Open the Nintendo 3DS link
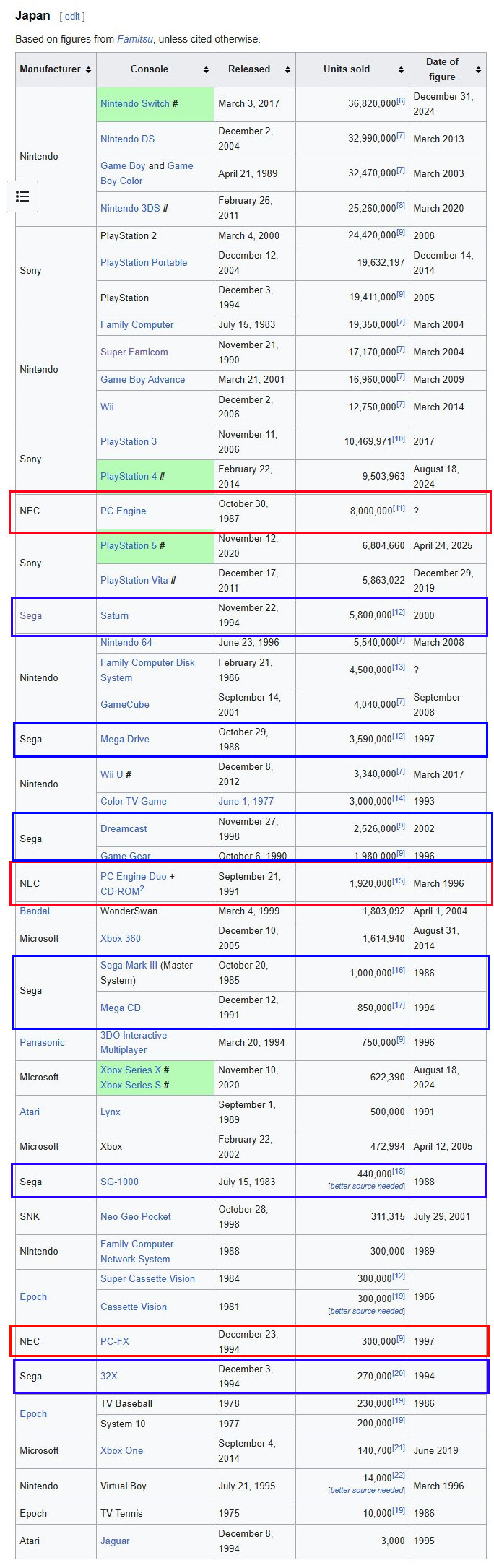Image resolution: width=494 pixels, height=1568 pixels. (x=130, y=208)
